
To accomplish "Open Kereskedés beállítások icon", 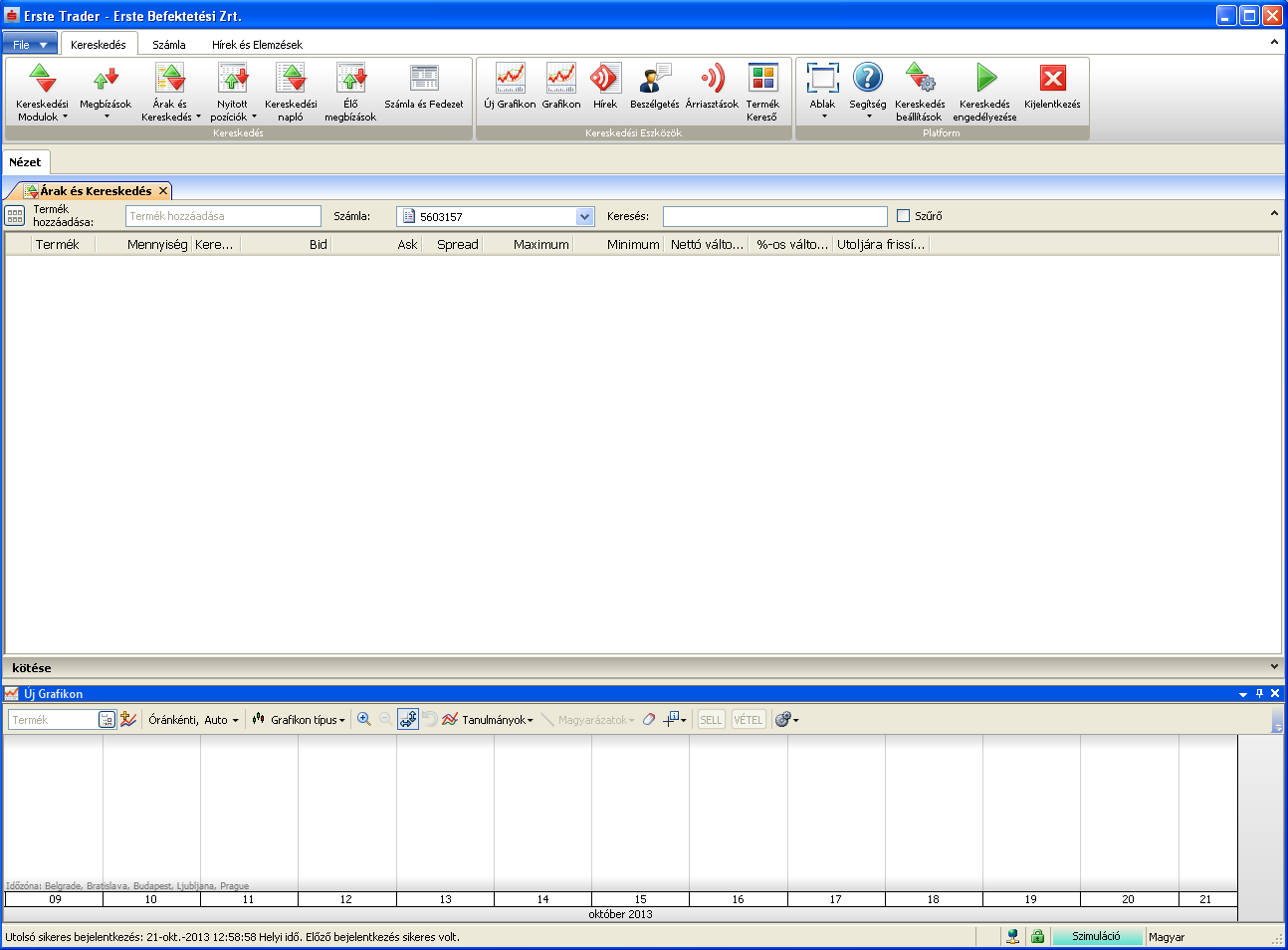I will coord(920,78).
